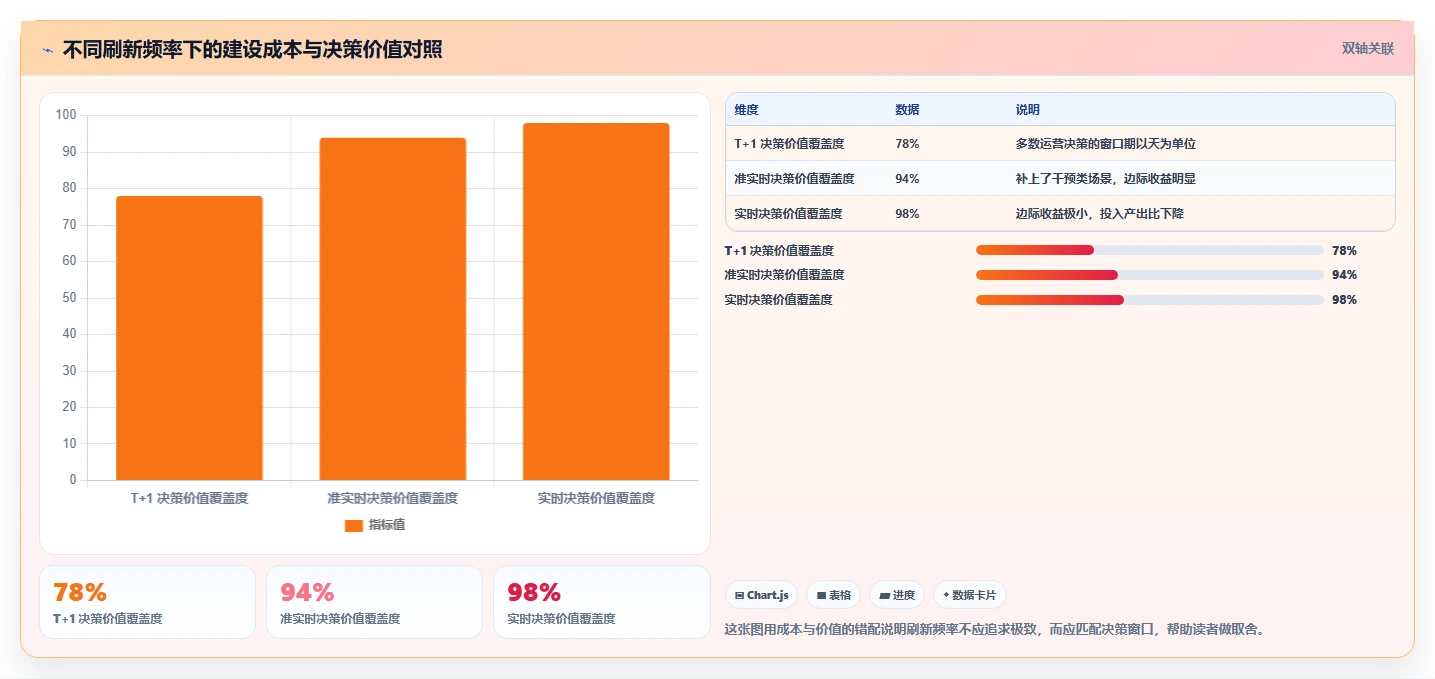
Task: Click the 指标值 legend label
Action: [x=387, y=525]
